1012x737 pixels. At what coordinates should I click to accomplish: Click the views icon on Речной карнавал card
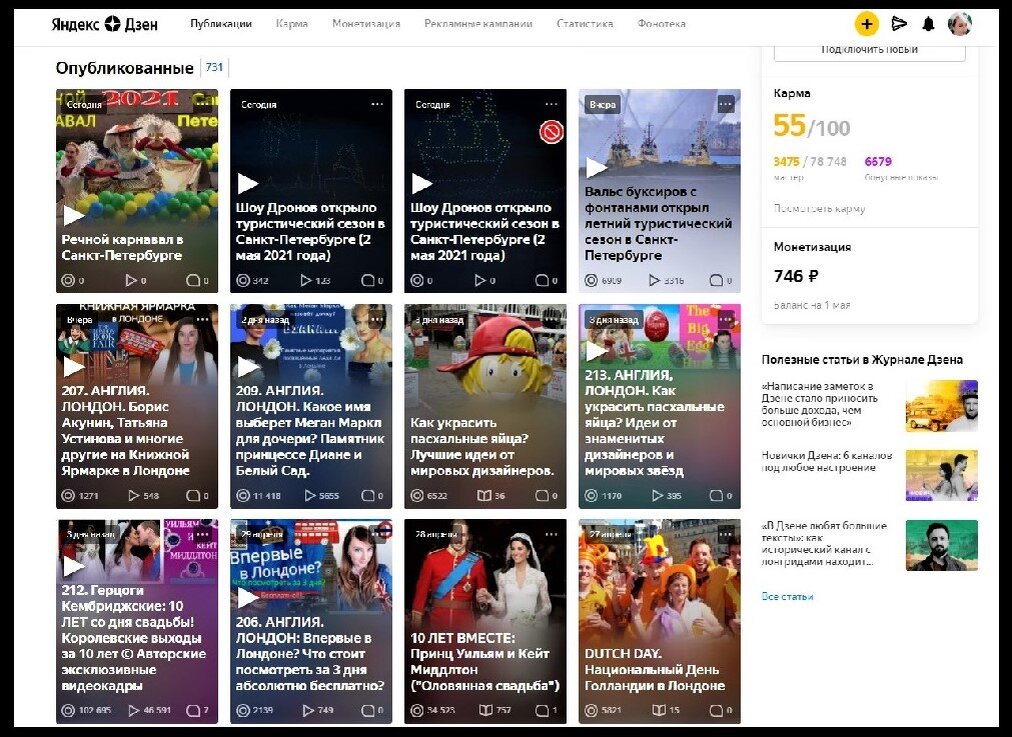68,281
